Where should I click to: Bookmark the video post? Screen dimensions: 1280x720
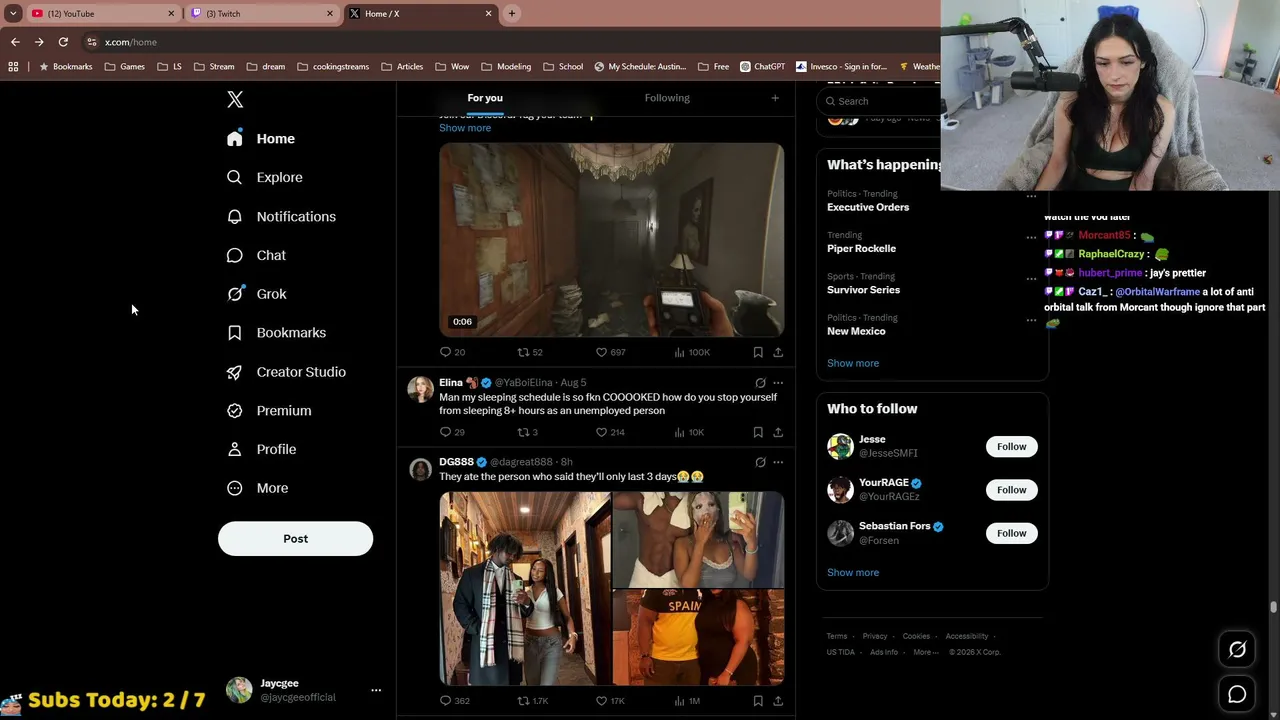pyautogui.click(x=758, y=352)
